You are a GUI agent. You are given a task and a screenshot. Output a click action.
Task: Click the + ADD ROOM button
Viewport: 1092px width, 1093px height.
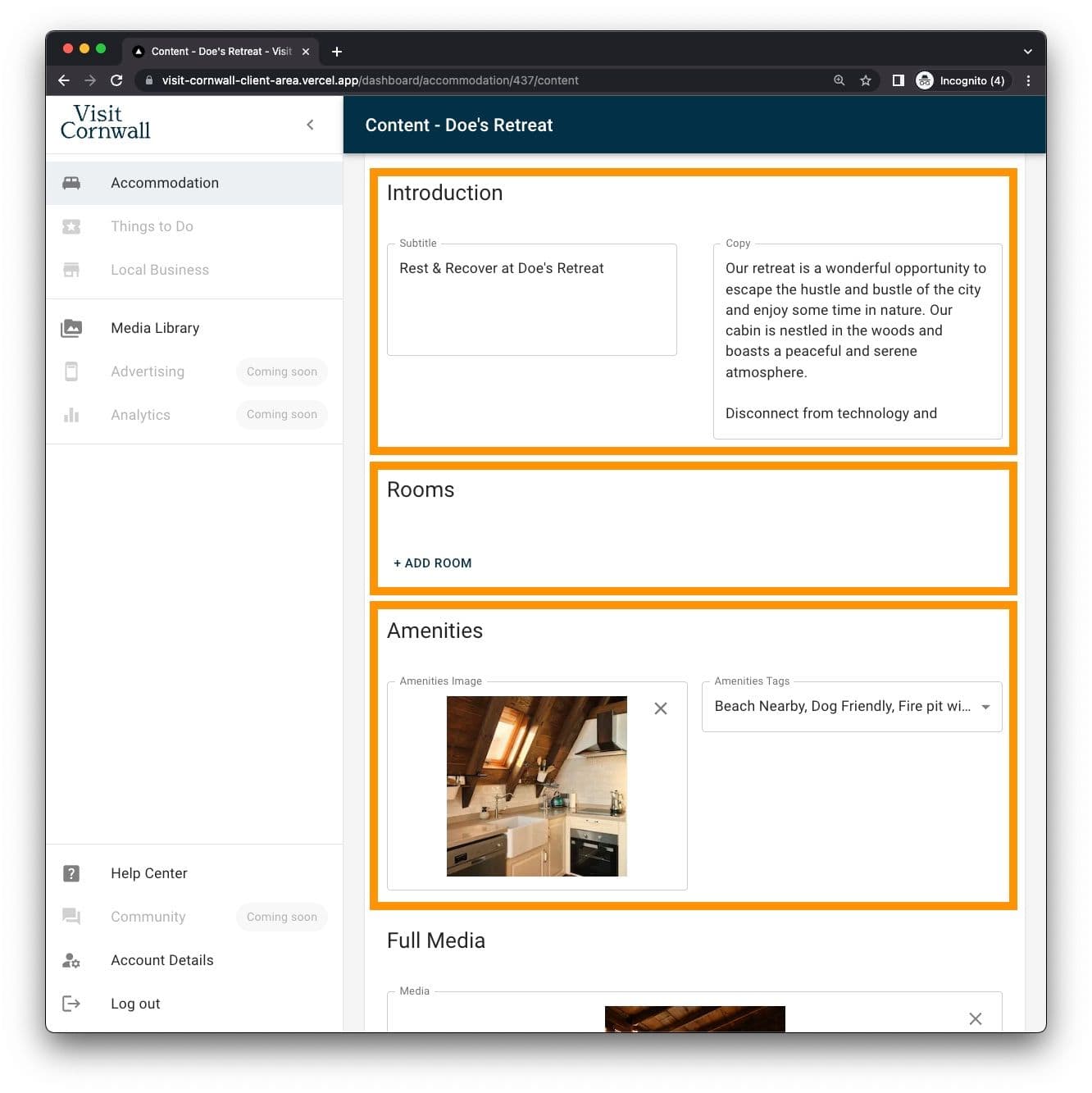[x=433, y=563]
